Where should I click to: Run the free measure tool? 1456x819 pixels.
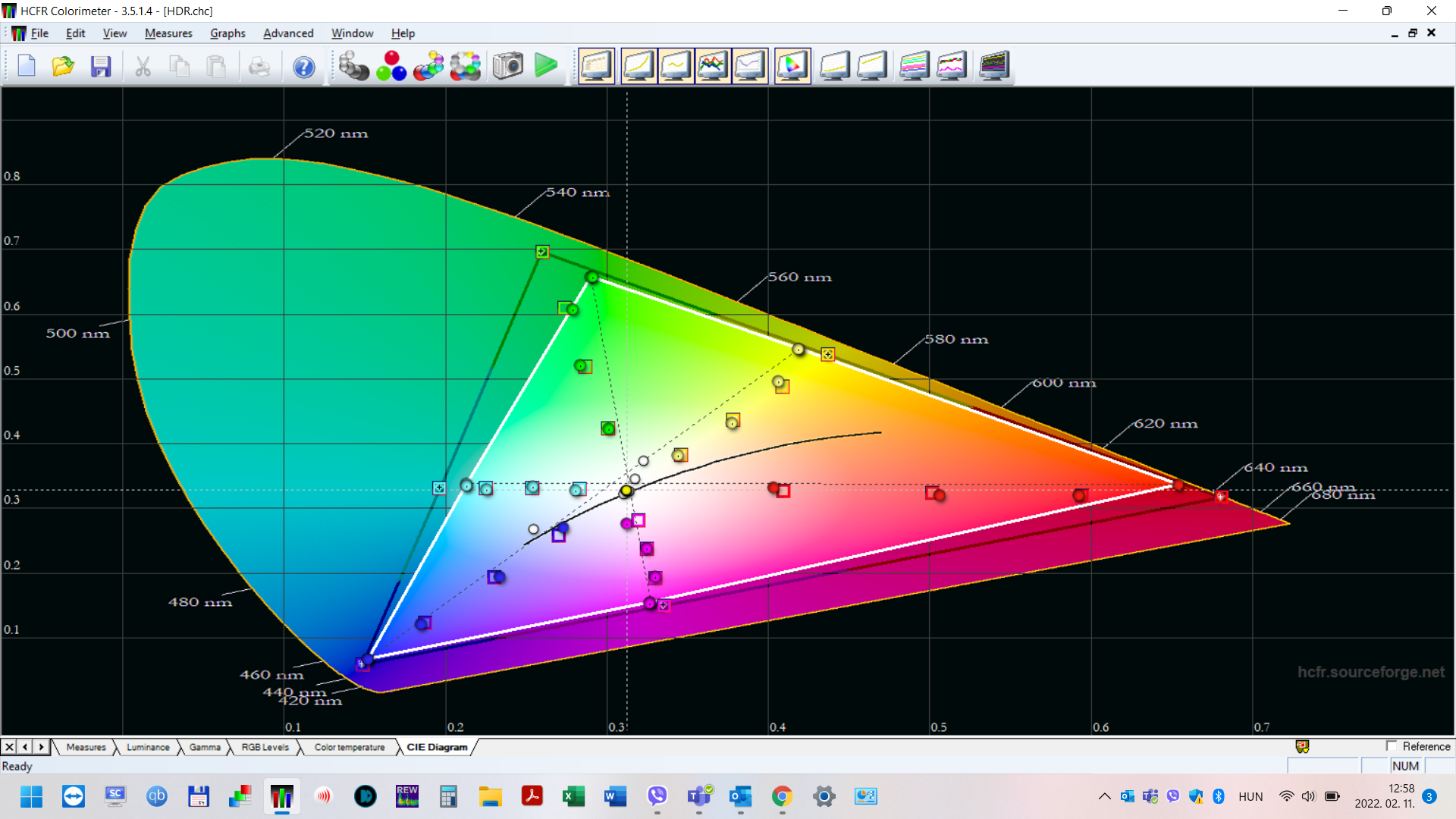(x=466, y=66)
